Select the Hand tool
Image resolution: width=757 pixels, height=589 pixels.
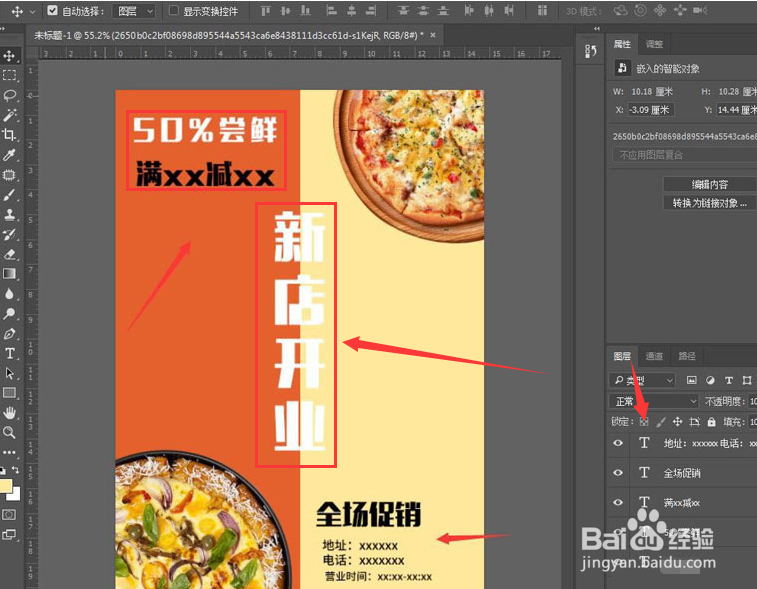tap(9, 412)
